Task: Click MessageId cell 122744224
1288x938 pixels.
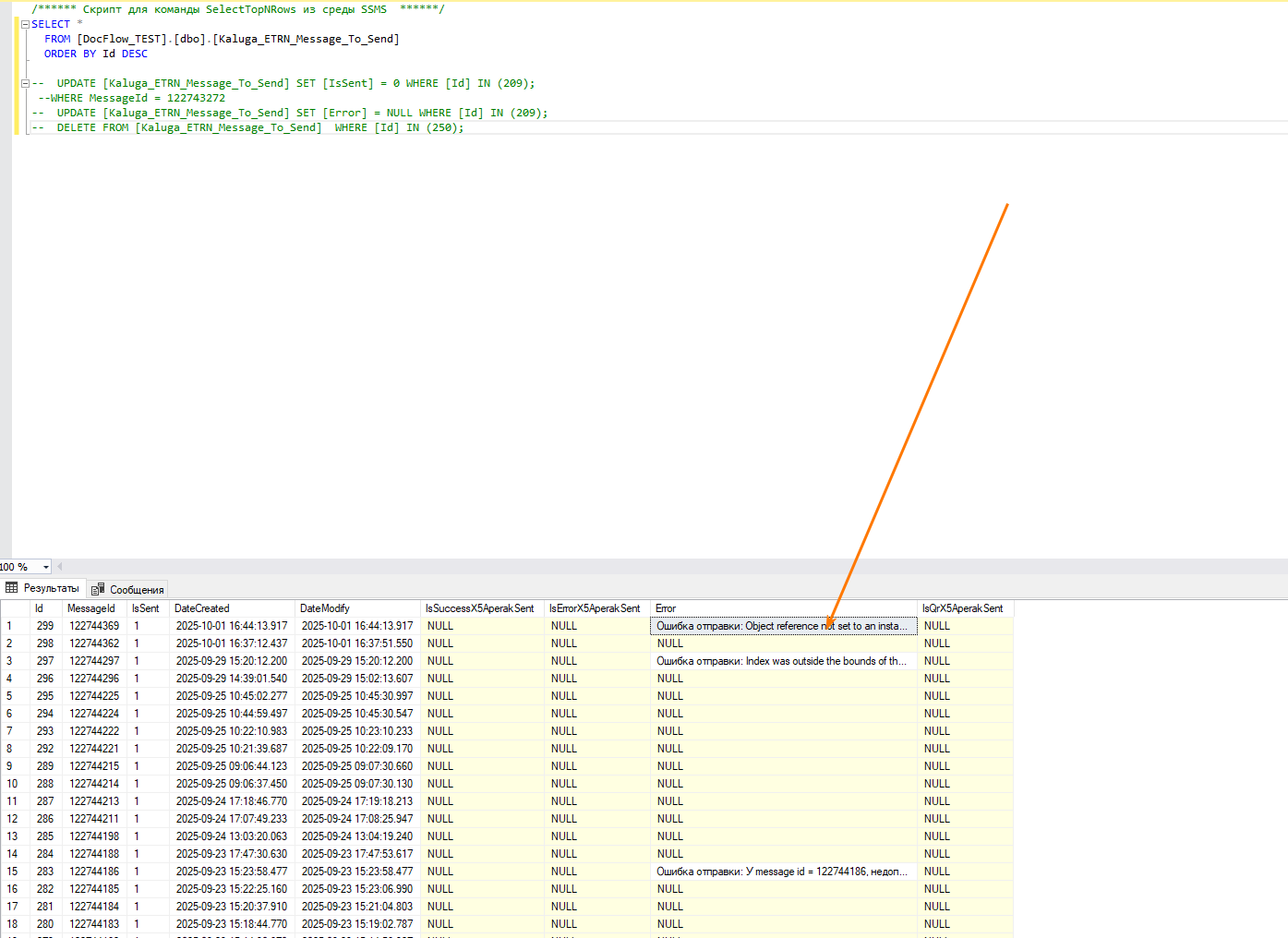Action: click(95, 714)
